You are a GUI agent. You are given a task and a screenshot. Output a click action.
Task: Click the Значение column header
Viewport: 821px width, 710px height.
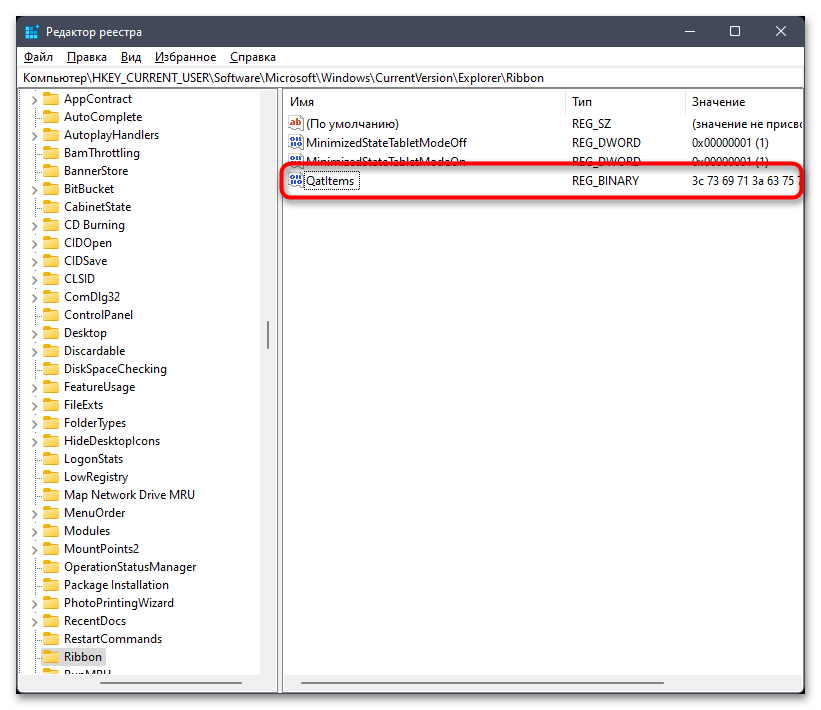coord(744,102)
